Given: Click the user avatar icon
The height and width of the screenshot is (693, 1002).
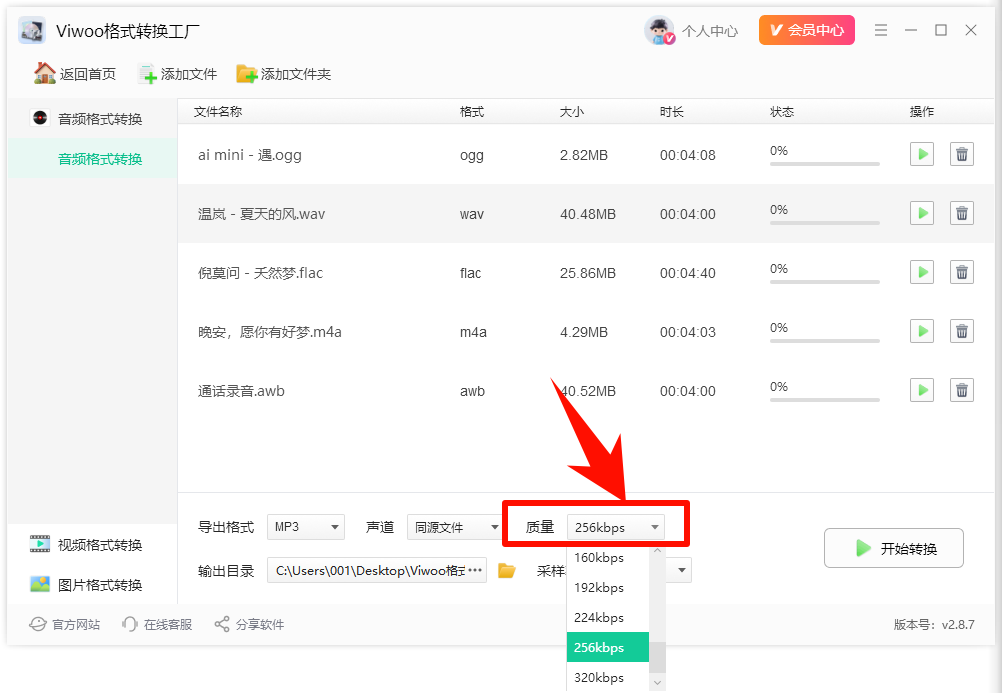Looking at the screenshot, I should (659, 30).
